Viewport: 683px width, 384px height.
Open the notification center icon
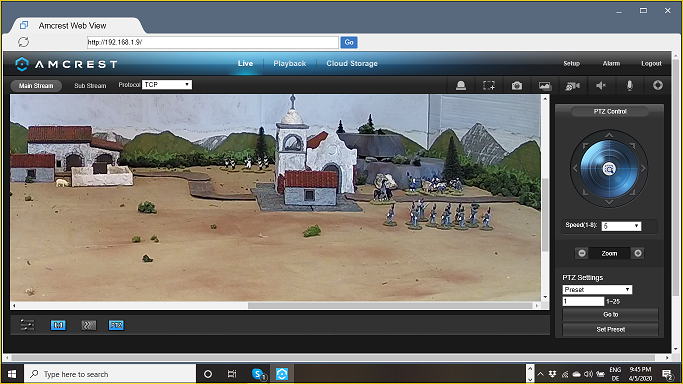pyautogui.click(x=667, y=374)
